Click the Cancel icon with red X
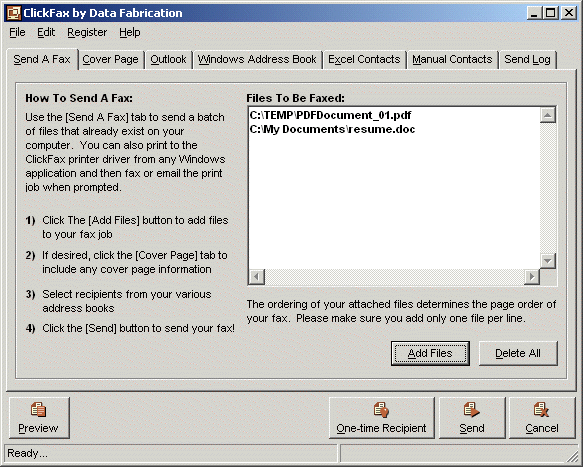This screenshot has height=467, width=583. (x=541, y=409)
